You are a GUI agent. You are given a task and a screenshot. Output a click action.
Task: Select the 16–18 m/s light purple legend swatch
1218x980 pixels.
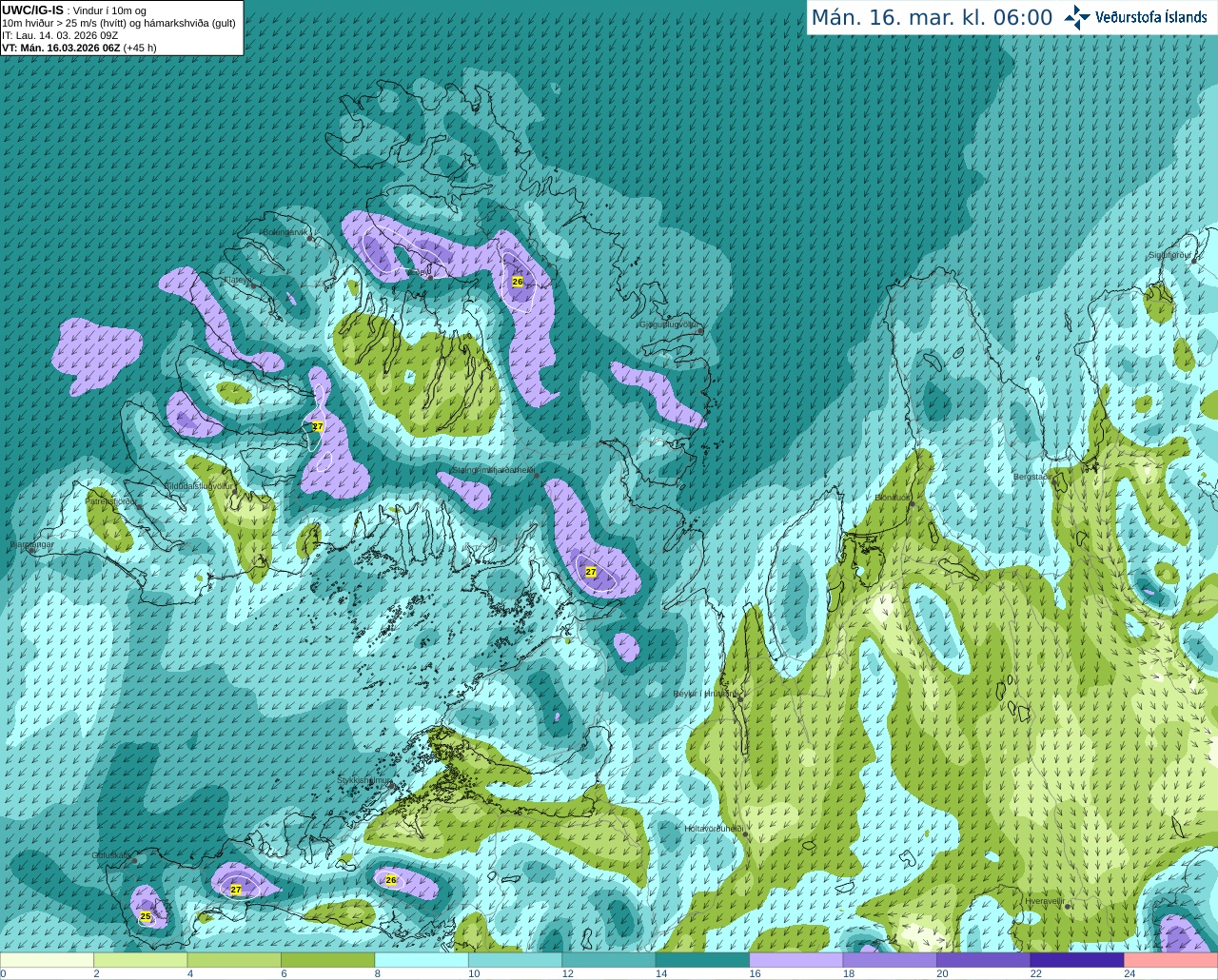[x=796, y=960]
